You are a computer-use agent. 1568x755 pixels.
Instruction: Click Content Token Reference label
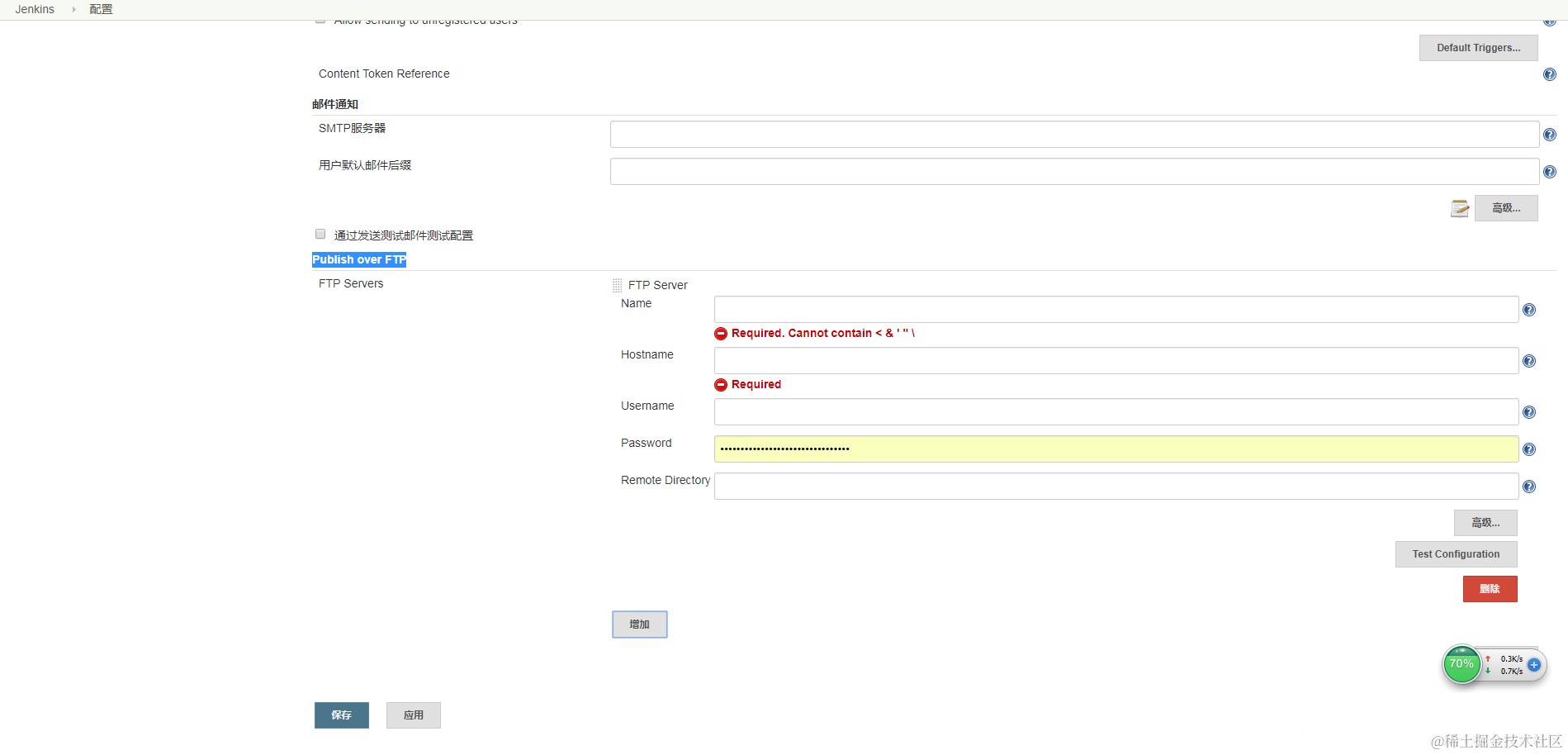(384, 74)
